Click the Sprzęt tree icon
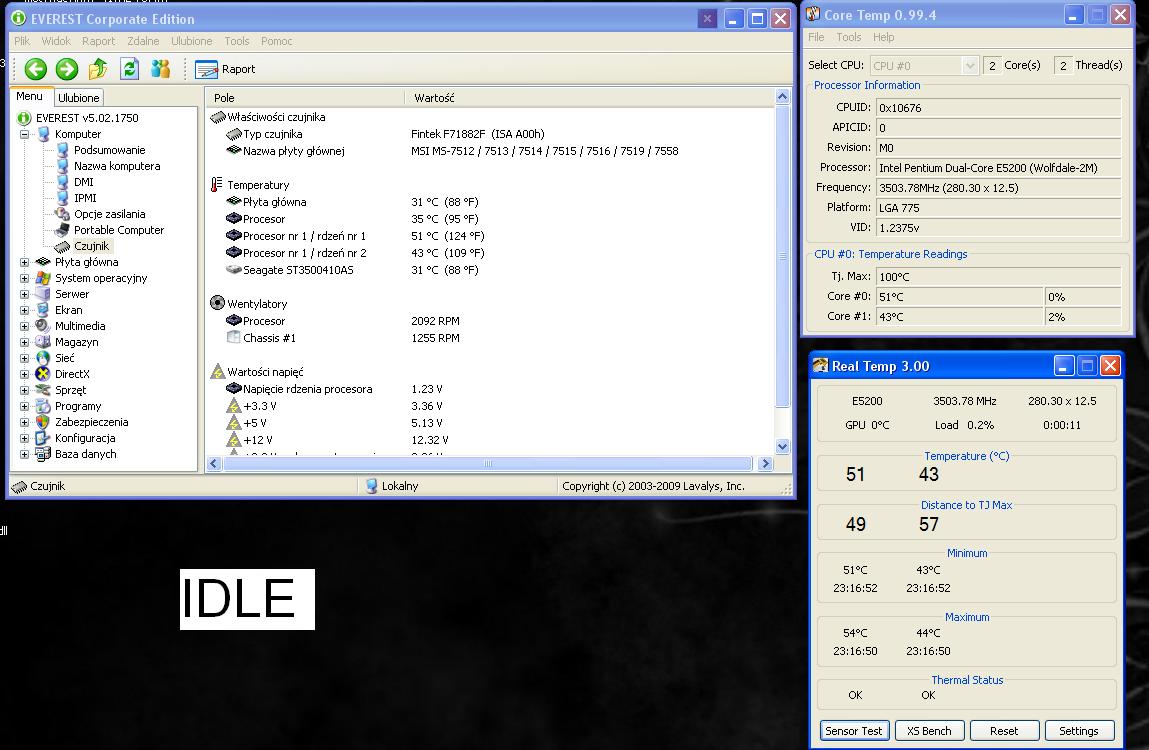Image resolution: width=1149 pixels, height=750 pixels. pyautogui.click(x=43, y=390)
